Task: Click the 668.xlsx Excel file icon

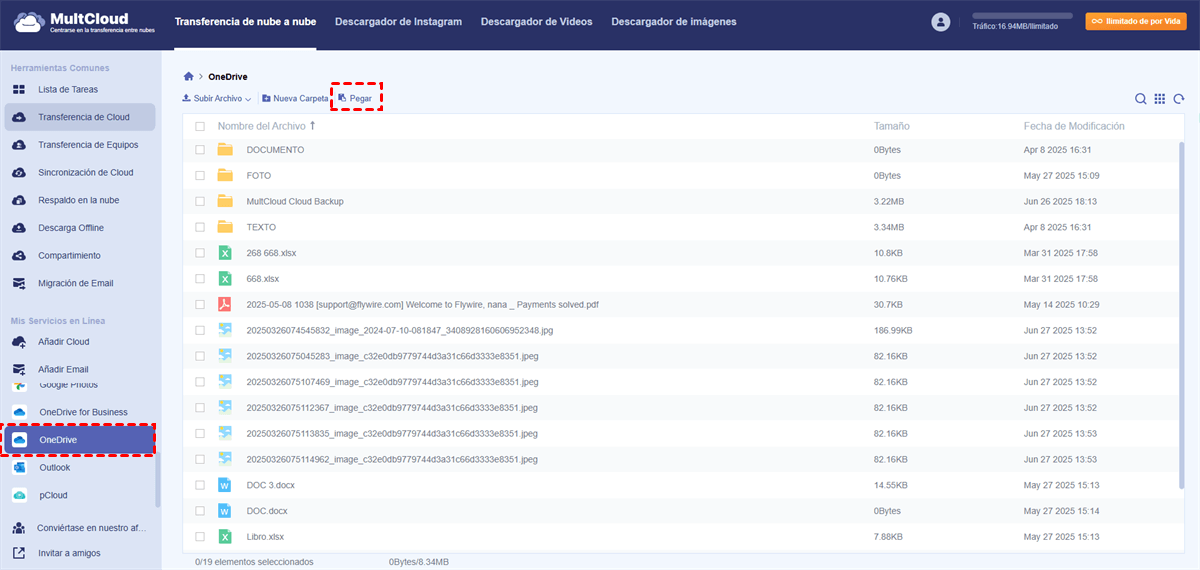Action: 225,278
